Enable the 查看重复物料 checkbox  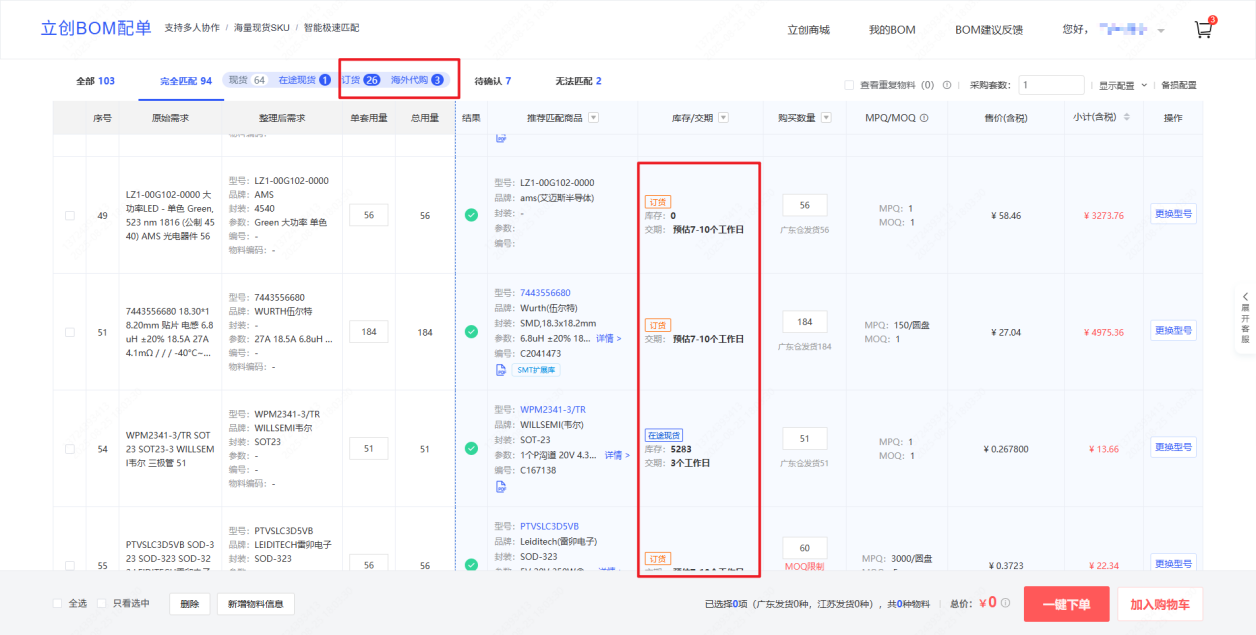849,85
